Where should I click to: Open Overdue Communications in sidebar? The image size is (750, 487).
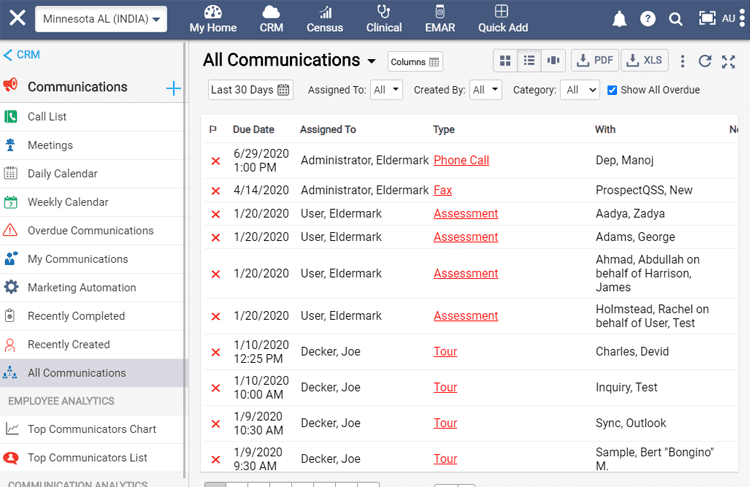(x=90, y=231)
